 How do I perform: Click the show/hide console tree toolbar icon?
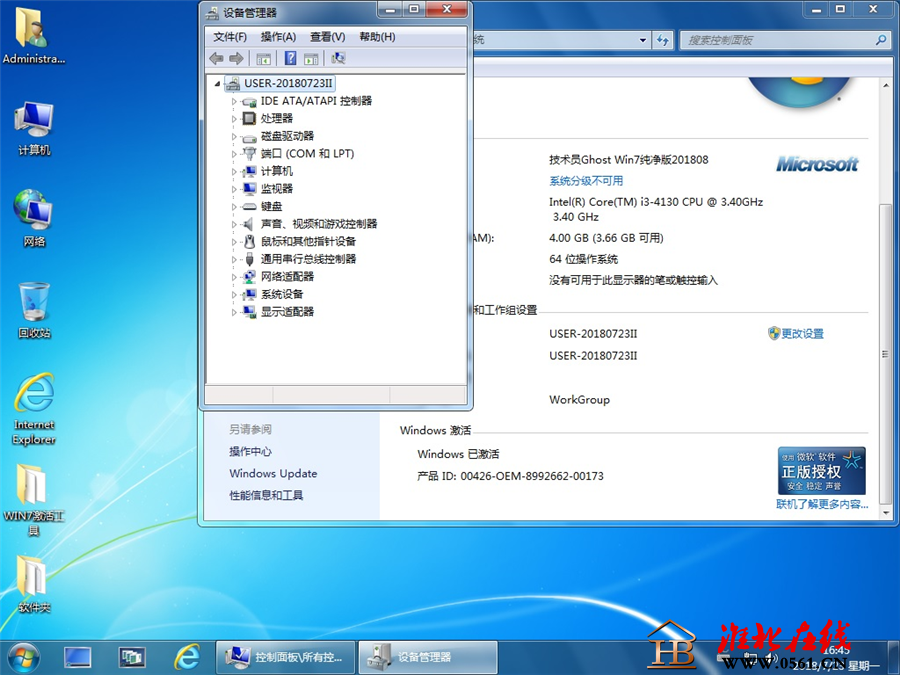263,58
